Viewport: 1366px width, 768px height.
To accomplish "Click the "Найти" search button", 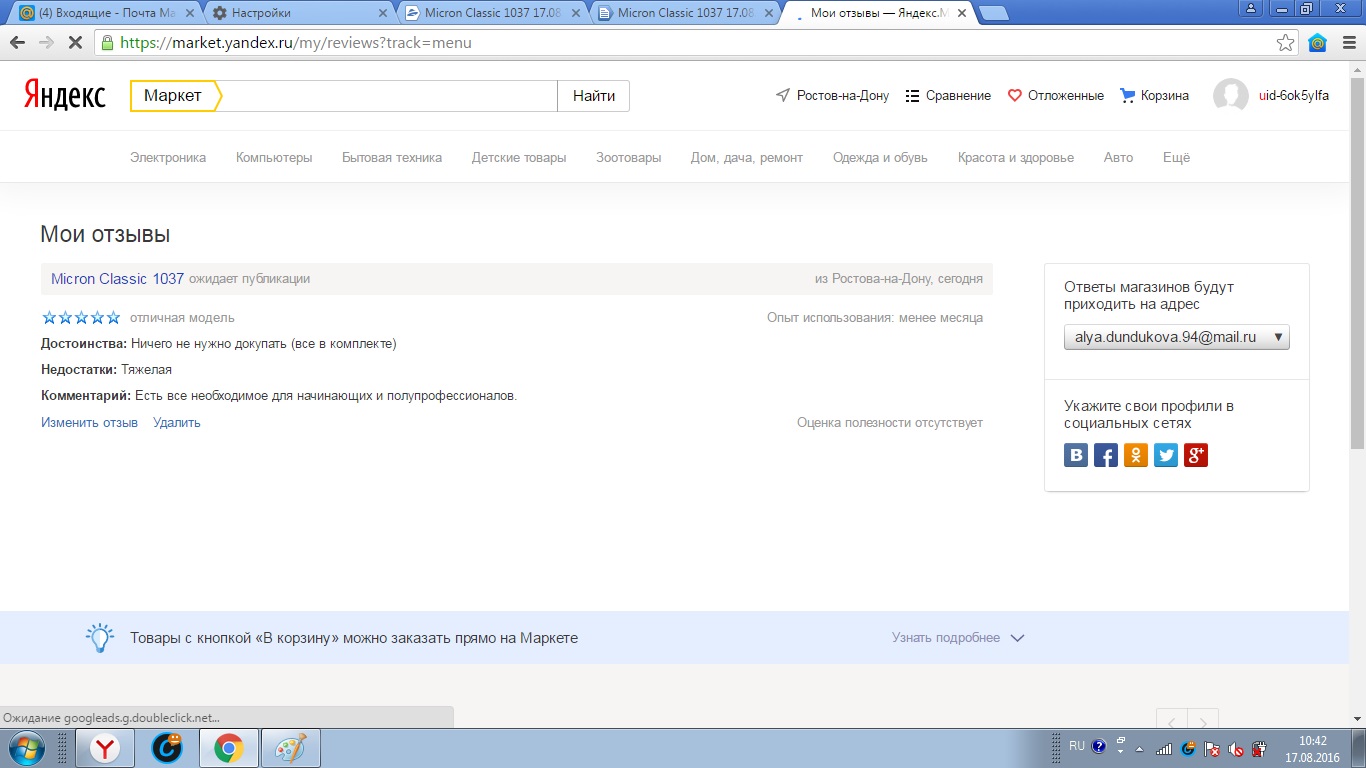I will [x=594, y=96].
